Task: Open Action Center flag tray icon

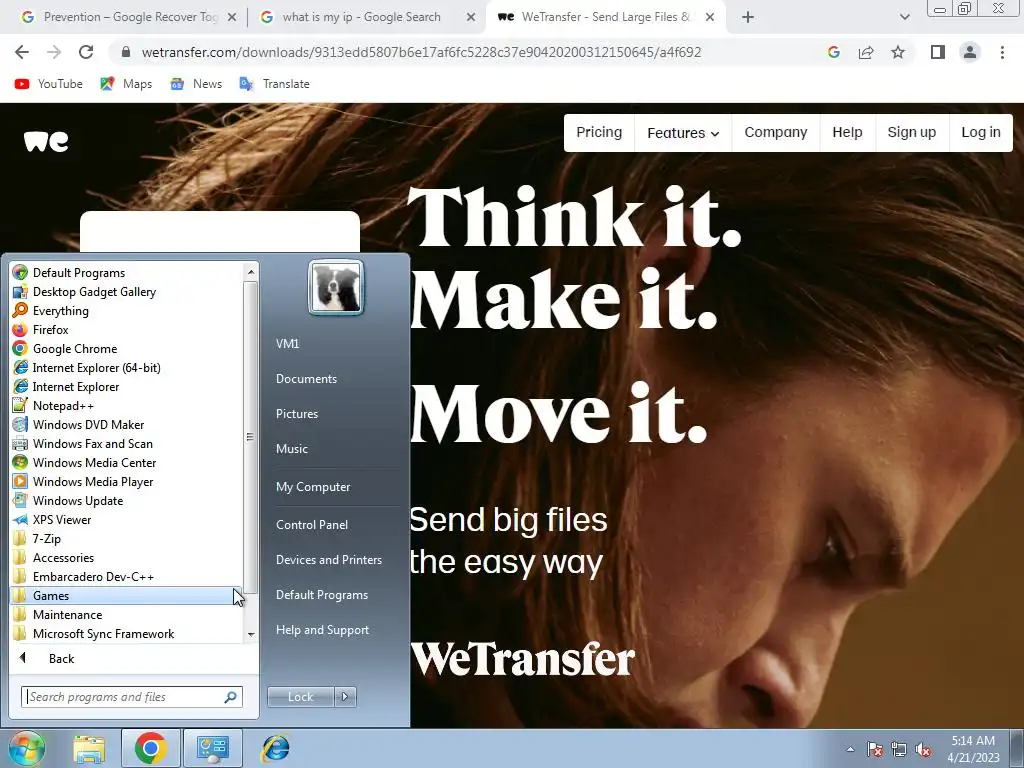Action: 875,749
